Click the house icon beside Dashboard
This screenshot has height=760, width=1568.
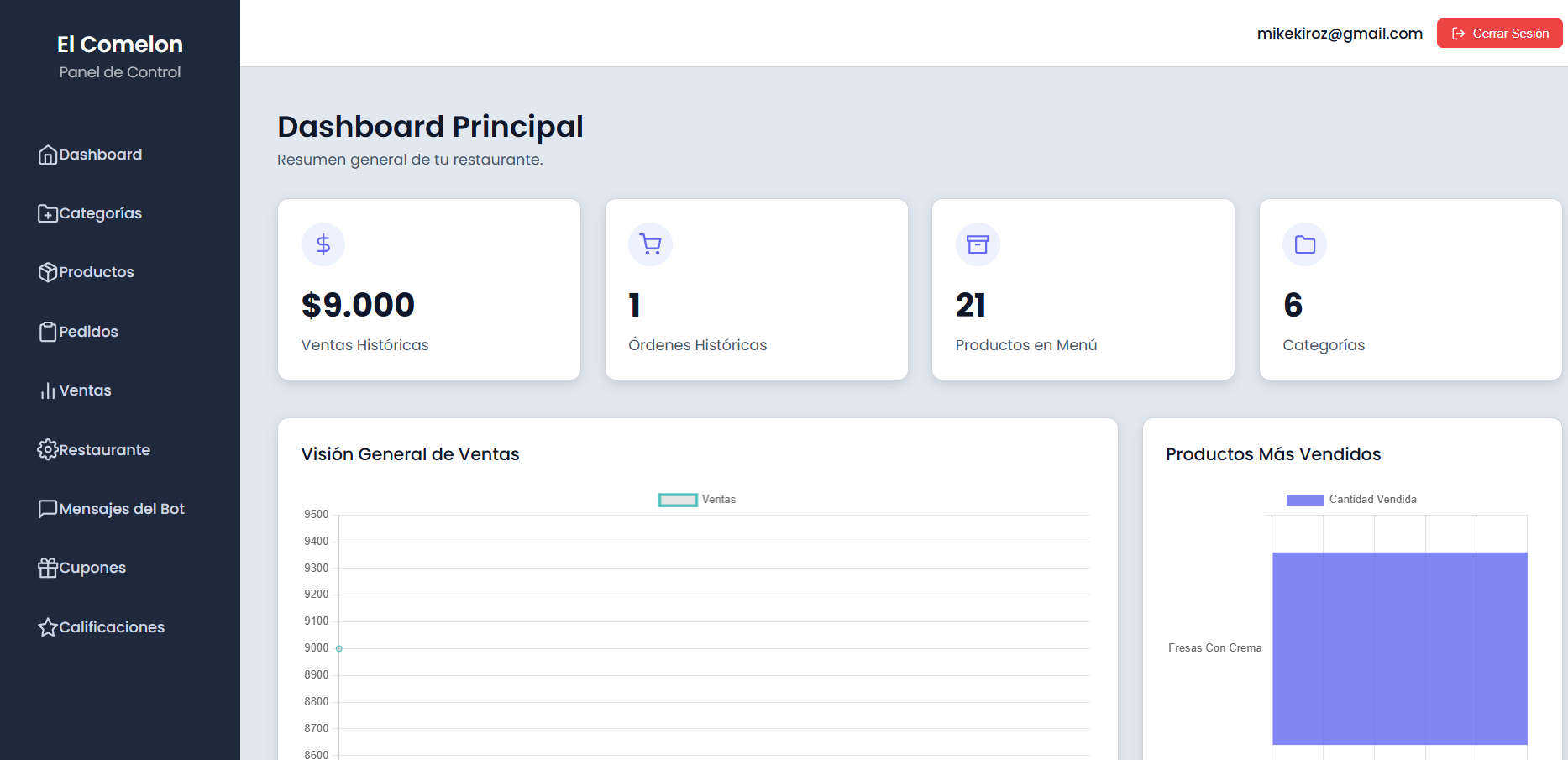click(48, 155)
